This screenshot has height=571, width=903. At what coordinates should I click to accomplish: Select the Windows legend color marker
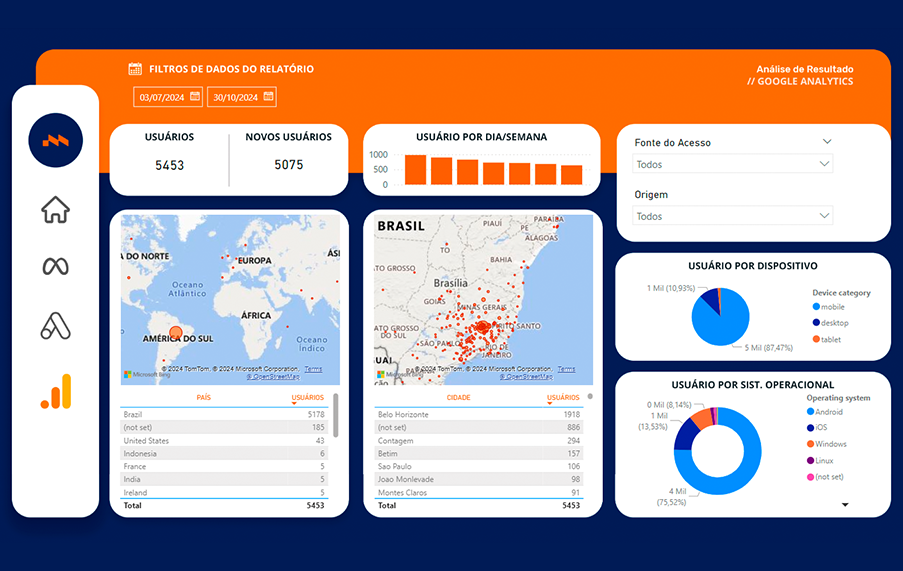[x=810, y=444]
